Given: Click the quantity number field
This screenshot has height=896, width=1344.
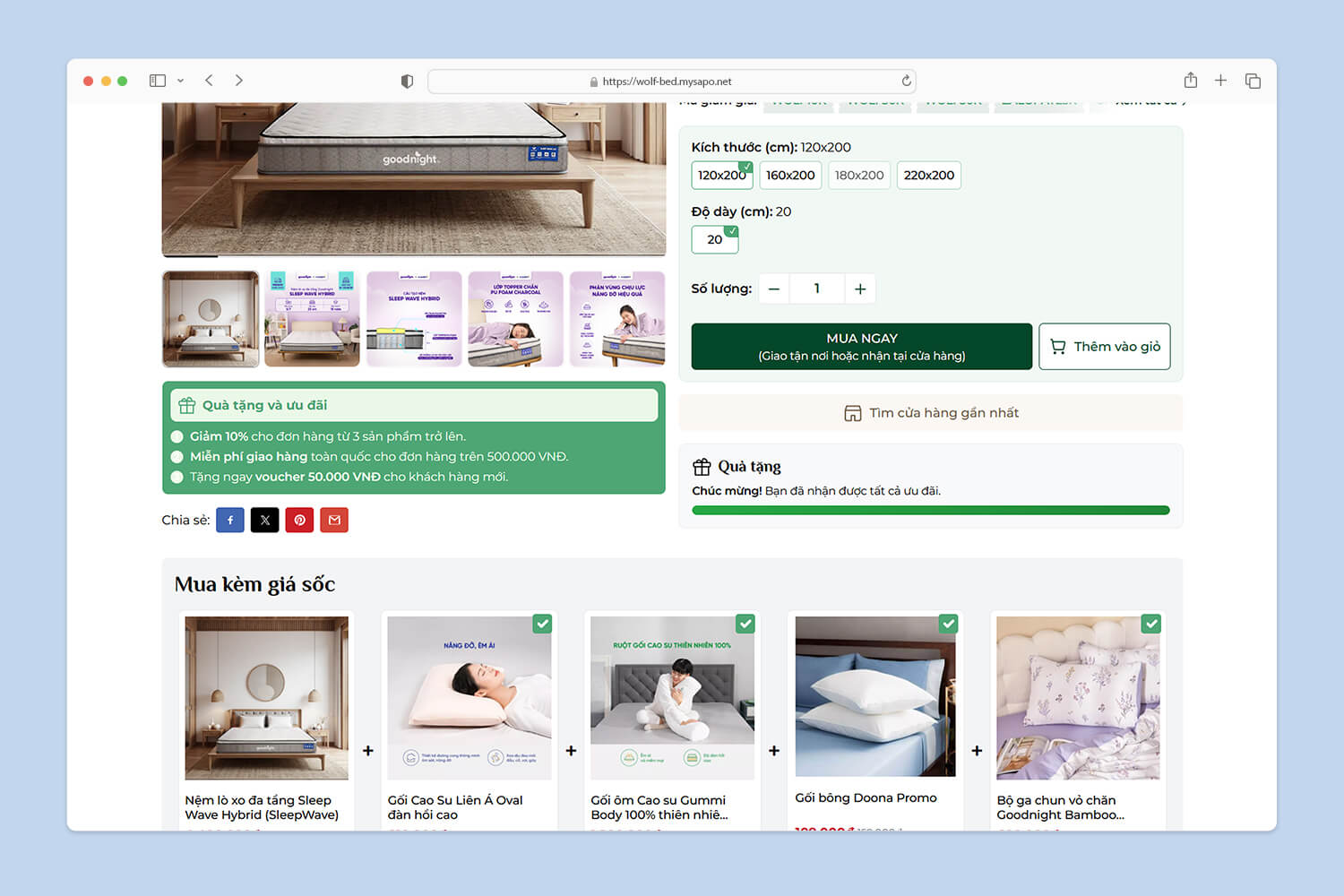Looking at the screenshot, I should tap(817, 289).
